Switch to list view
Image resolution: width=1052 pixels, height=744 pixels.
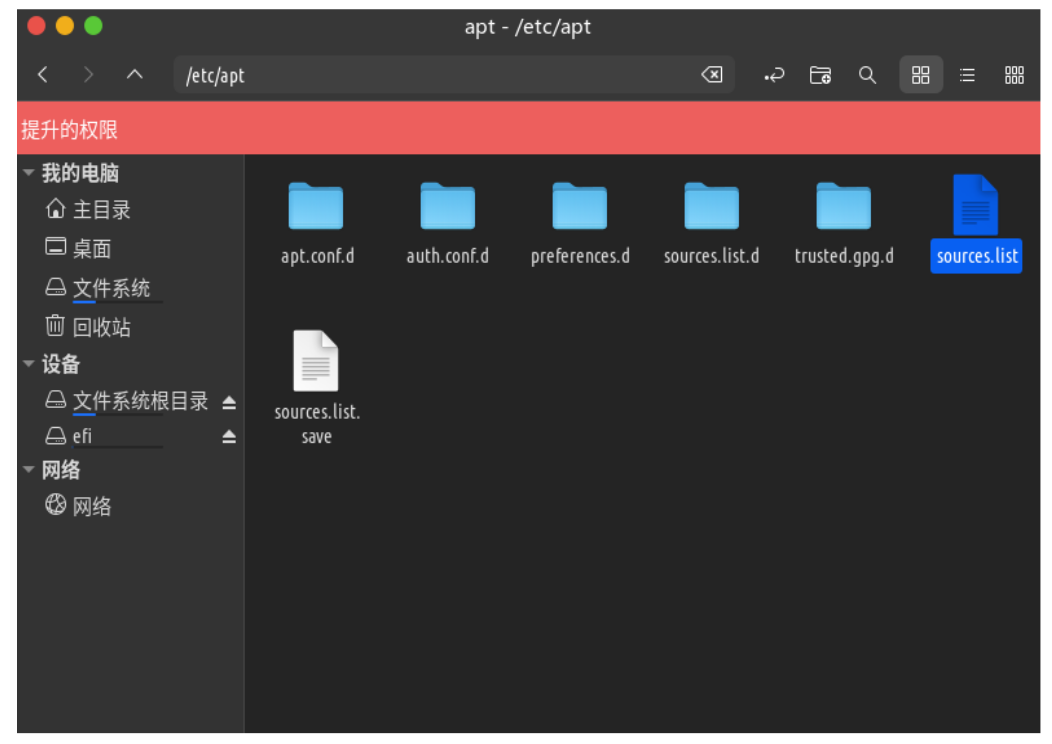pos(967,74)
